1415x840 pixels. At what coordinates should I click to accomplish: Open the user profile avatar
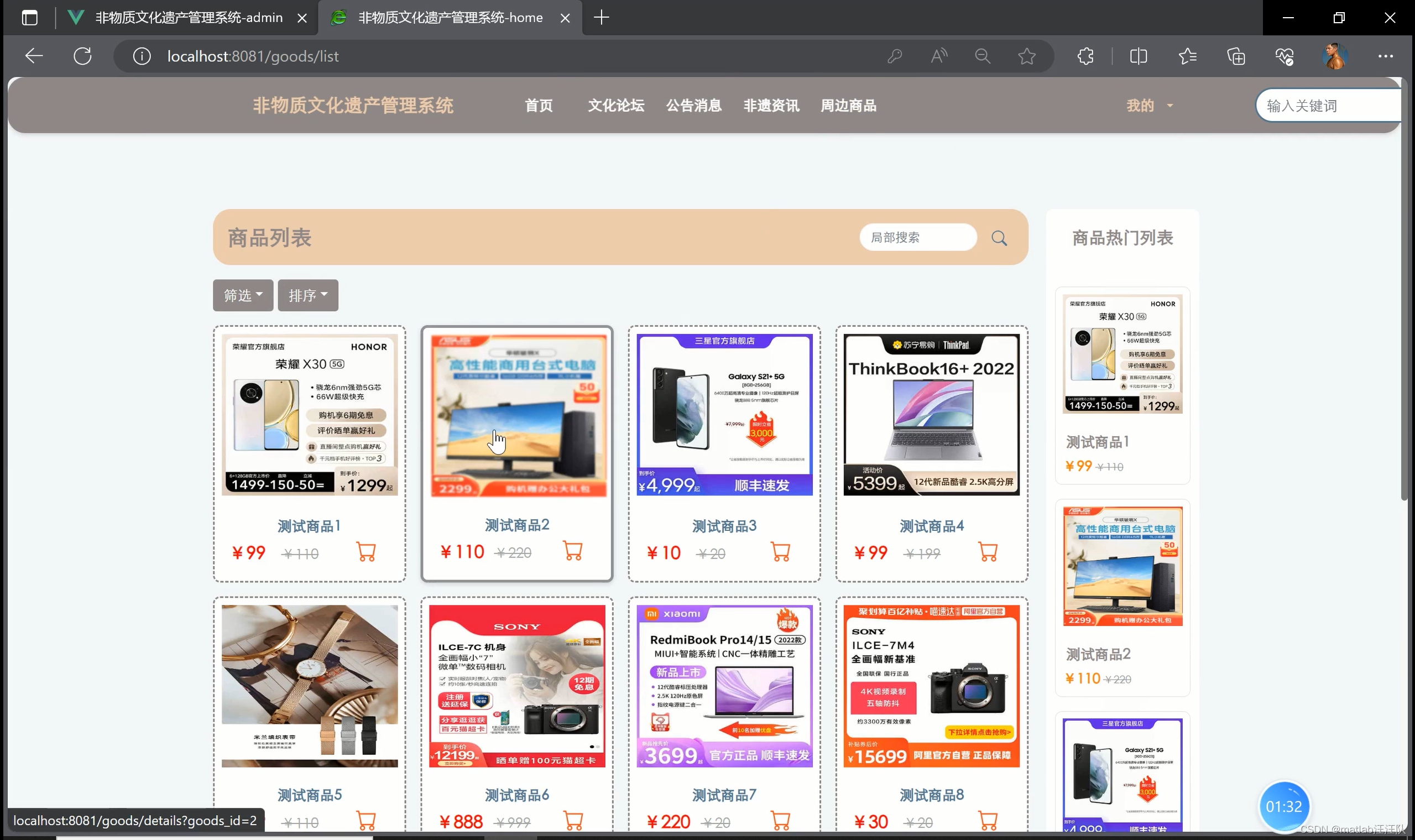click(x=1335, y=56)
